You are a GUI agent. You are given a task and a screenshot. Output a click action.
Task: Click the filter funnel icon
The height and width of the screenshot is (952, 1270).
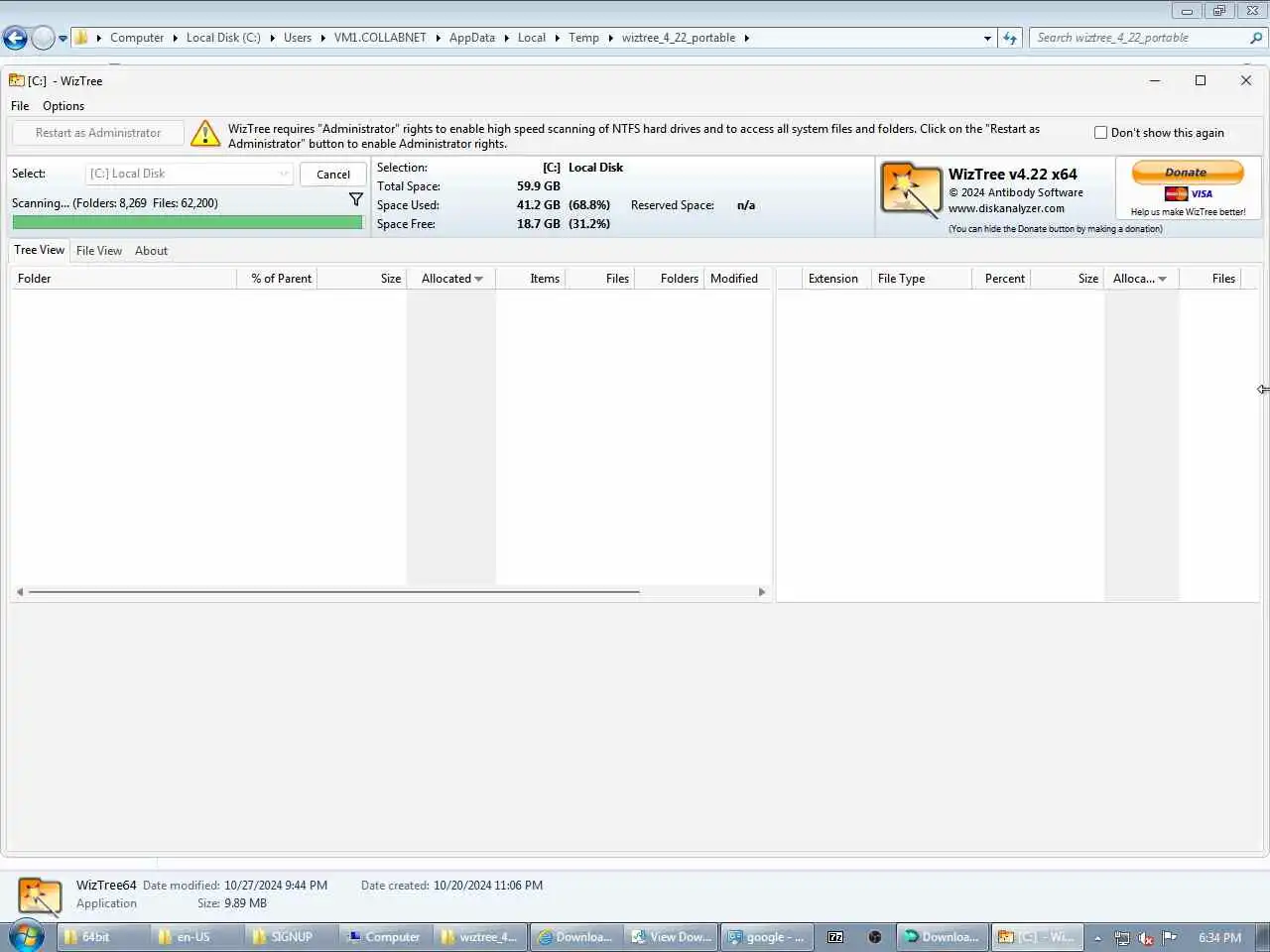point(356,200)
